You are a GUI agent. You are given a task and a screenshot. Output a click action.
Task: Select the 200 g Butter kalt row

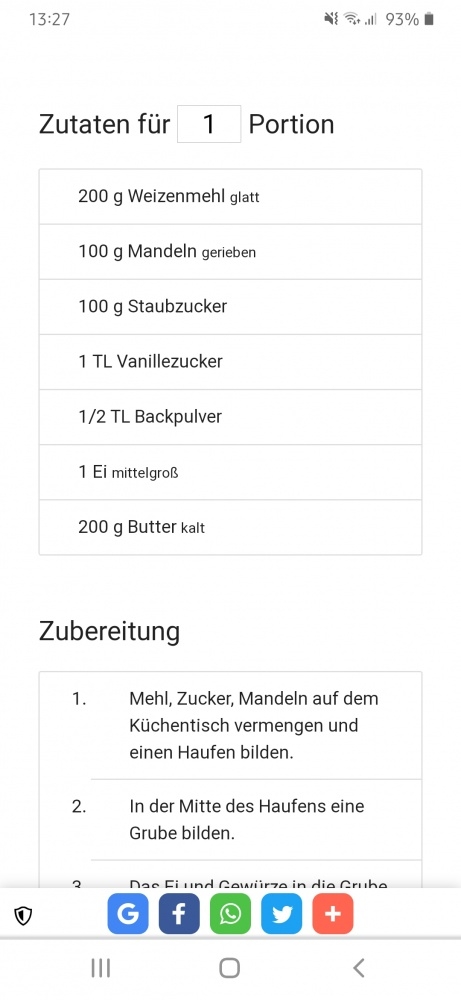(230, 527)
